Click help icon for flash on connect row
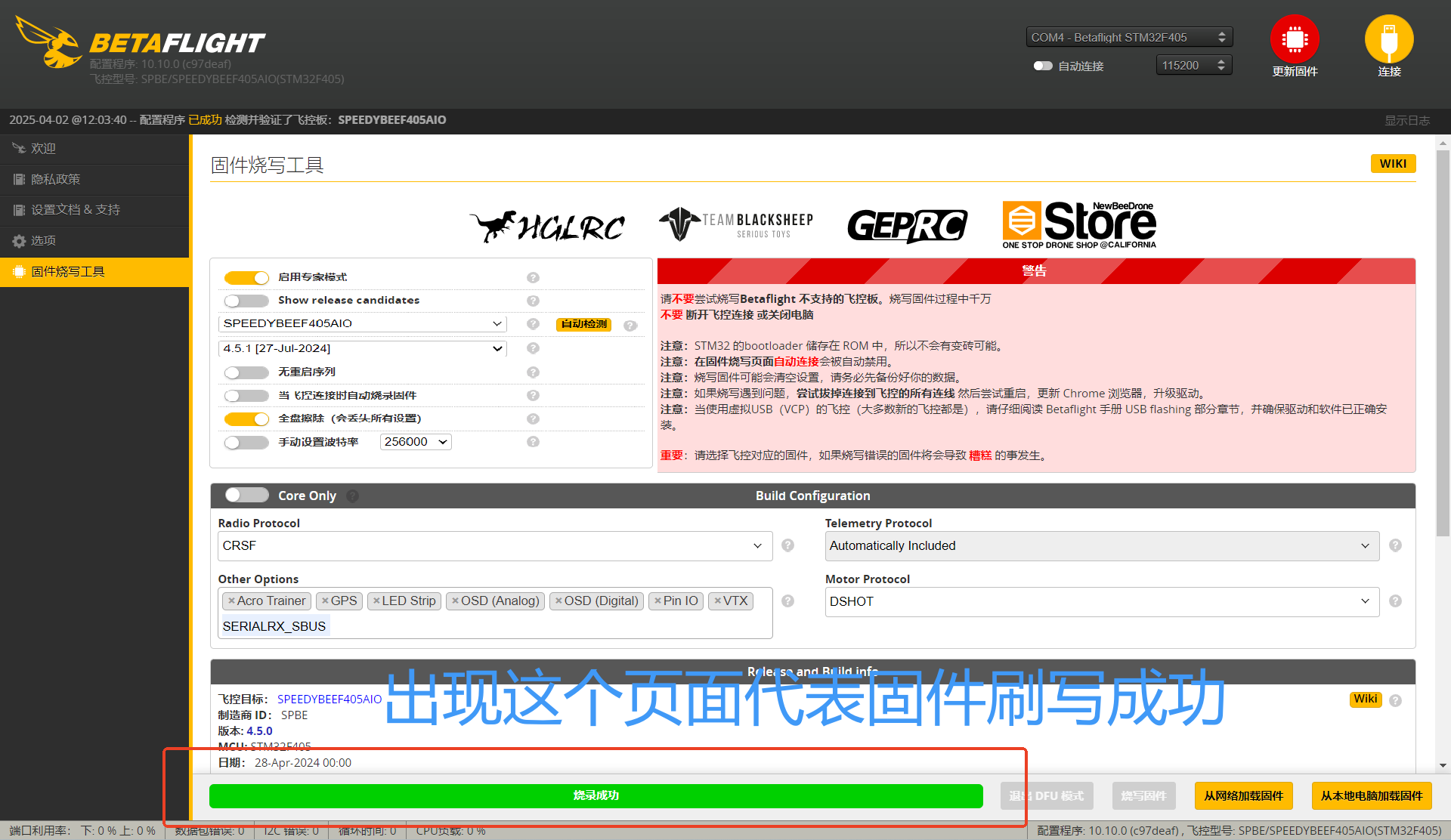The image size is (1451, 840). [533, 396]
